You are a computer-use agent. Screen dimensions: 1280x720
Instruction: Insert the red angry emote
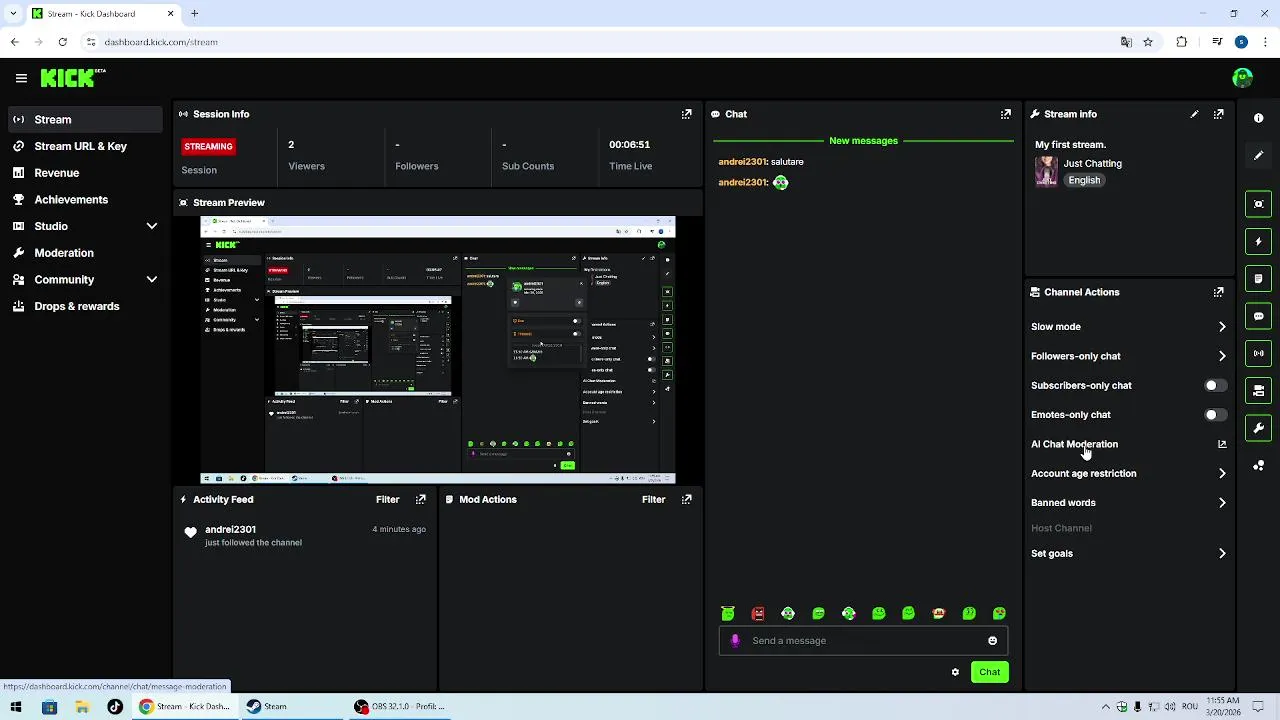pyautogui.click(x=758, y=613)
